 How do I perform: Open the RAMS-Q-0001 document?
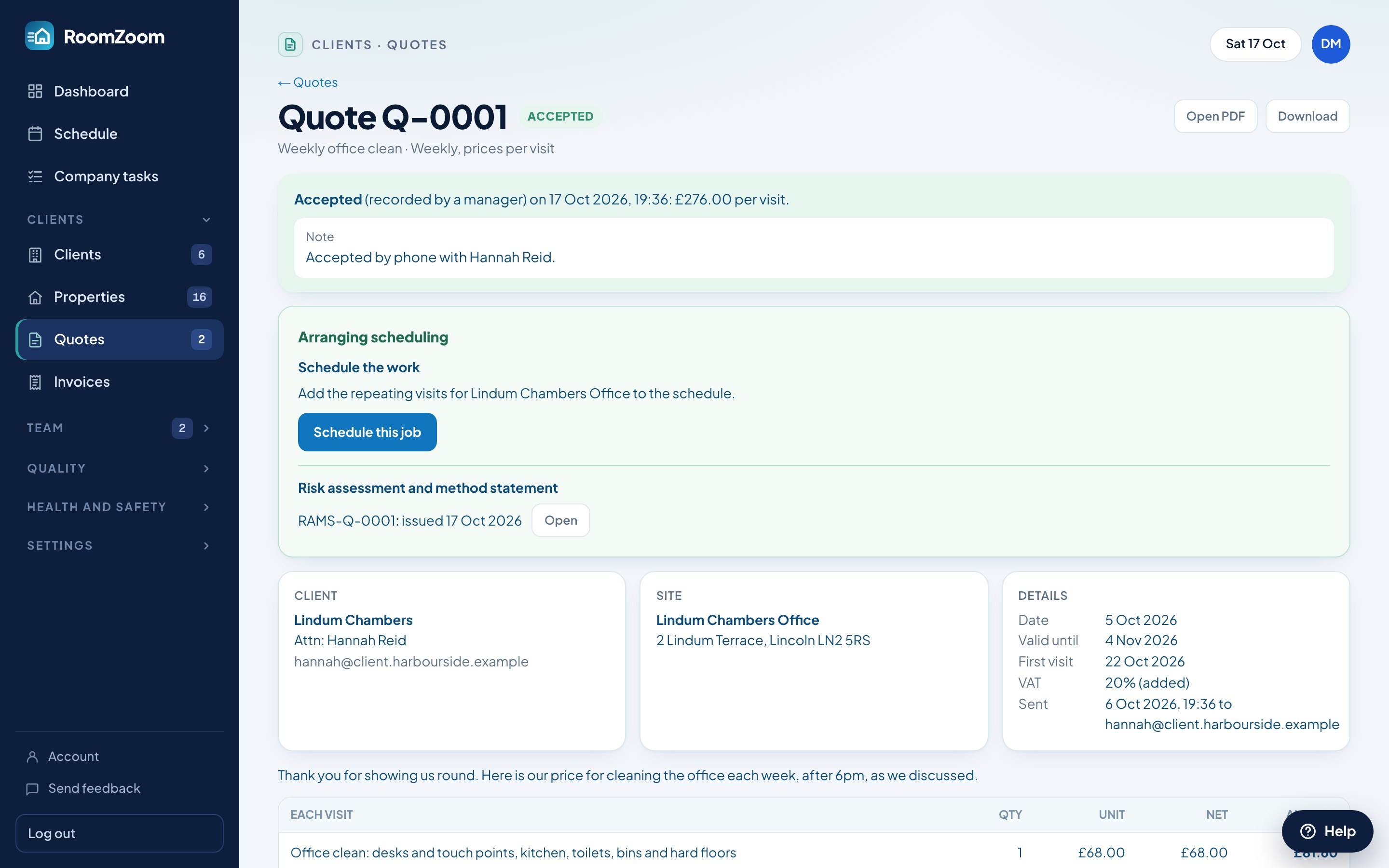coord(561,521)
